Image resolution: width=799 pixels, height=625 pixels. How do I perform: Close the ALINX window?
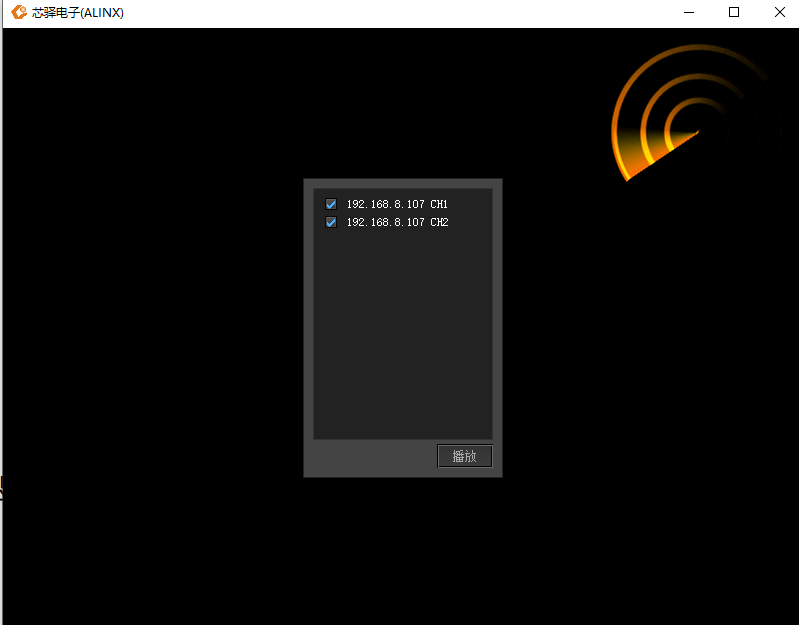pos(779,12)
